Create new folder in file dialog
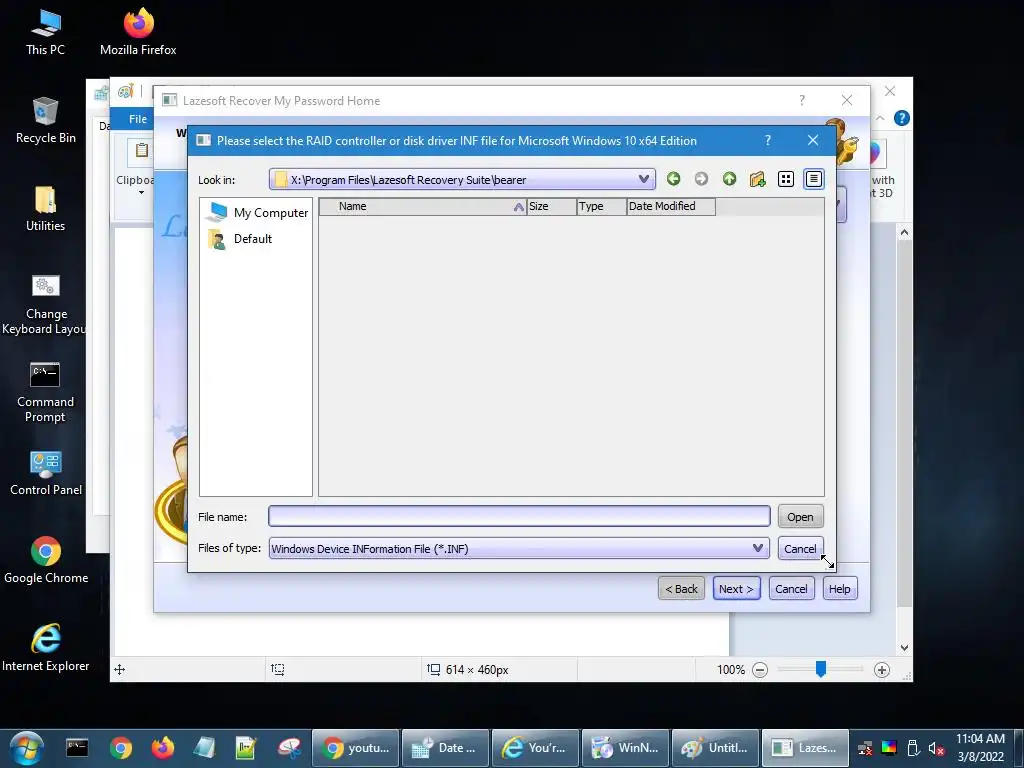 758,179
